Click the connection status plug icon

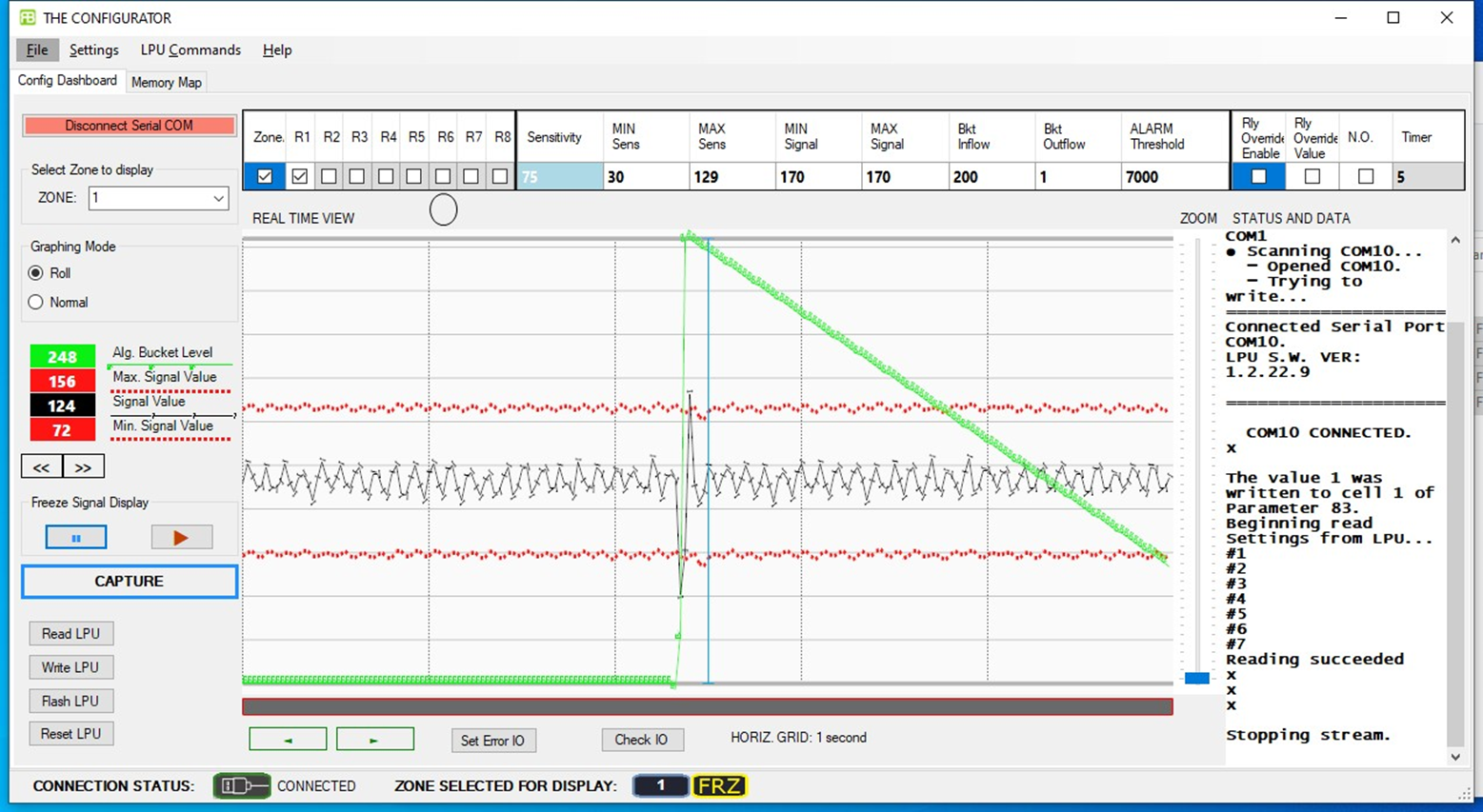(241, 786)
